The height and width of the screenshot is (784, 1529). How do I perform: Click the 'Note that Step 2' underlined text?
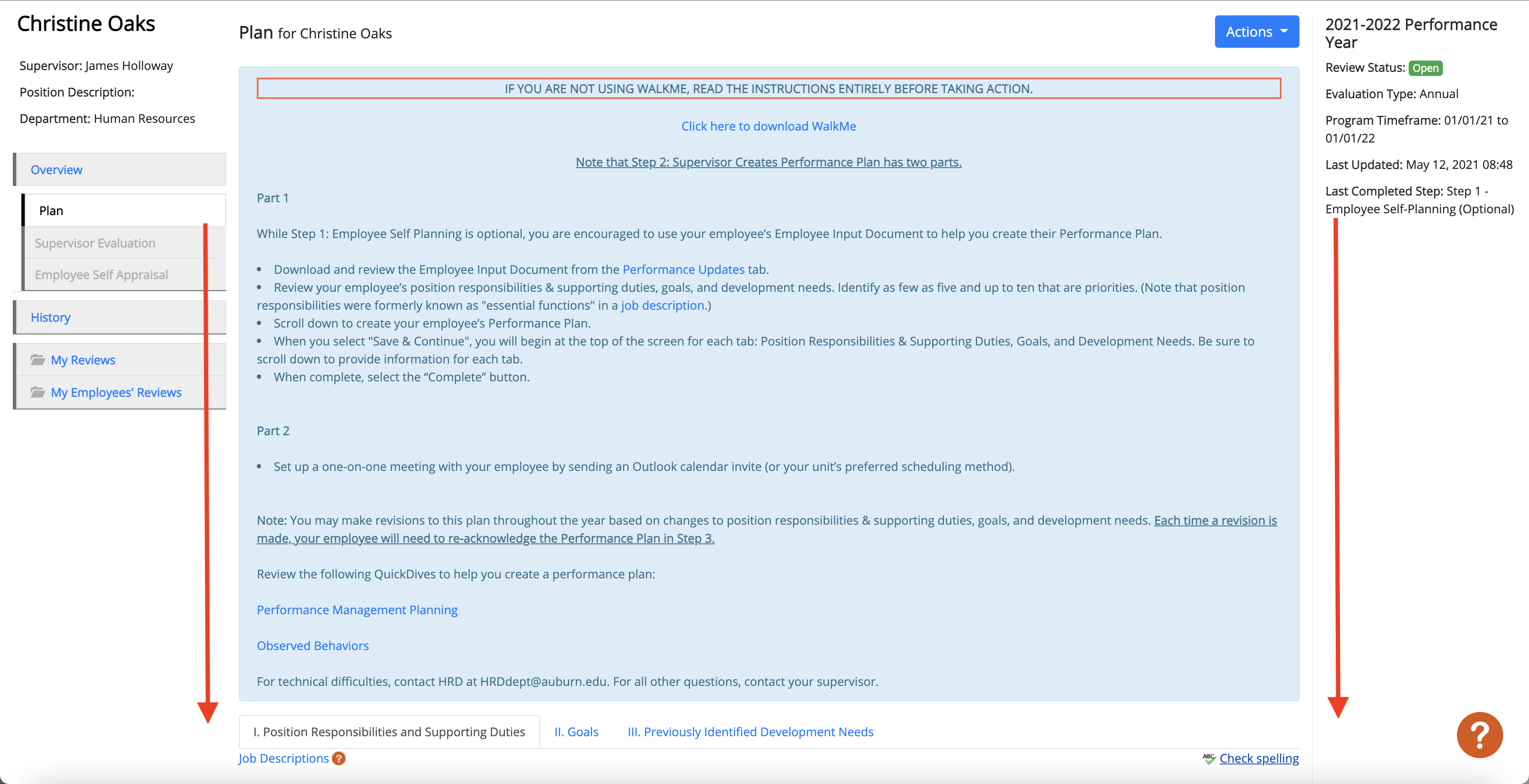click(768, 161)
